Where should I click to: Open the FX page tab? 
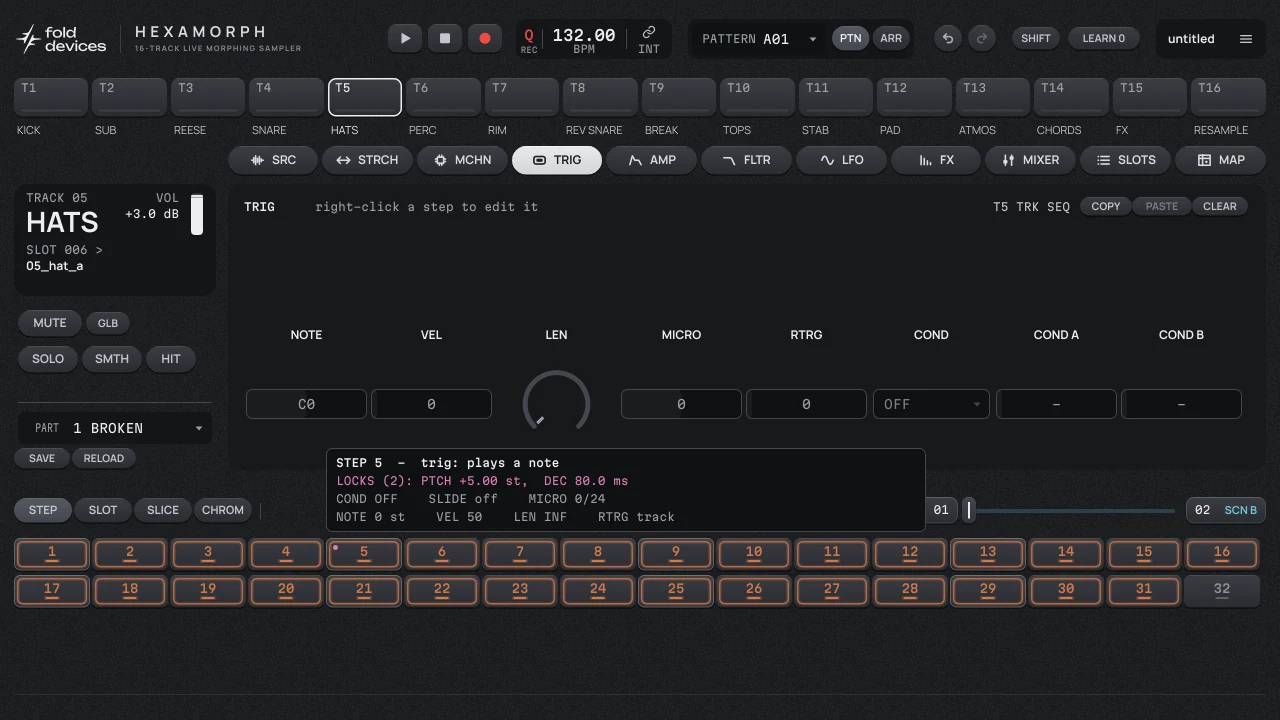coord(936,160)
